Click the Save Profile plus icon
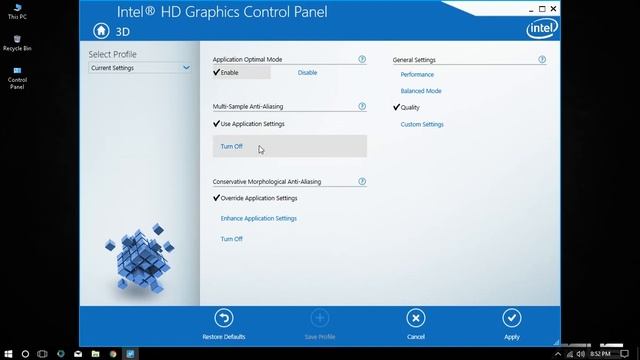 click(320, 318)
